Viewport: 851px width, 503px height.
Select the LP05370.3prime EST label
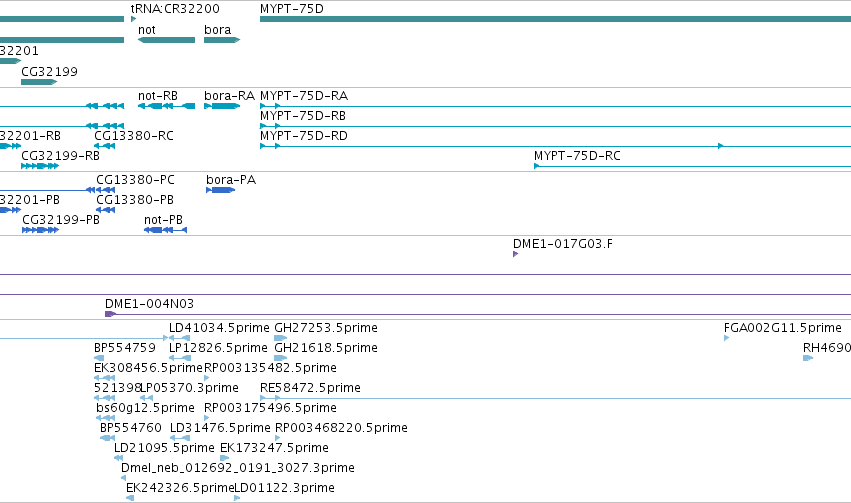(x=189, y=388)
